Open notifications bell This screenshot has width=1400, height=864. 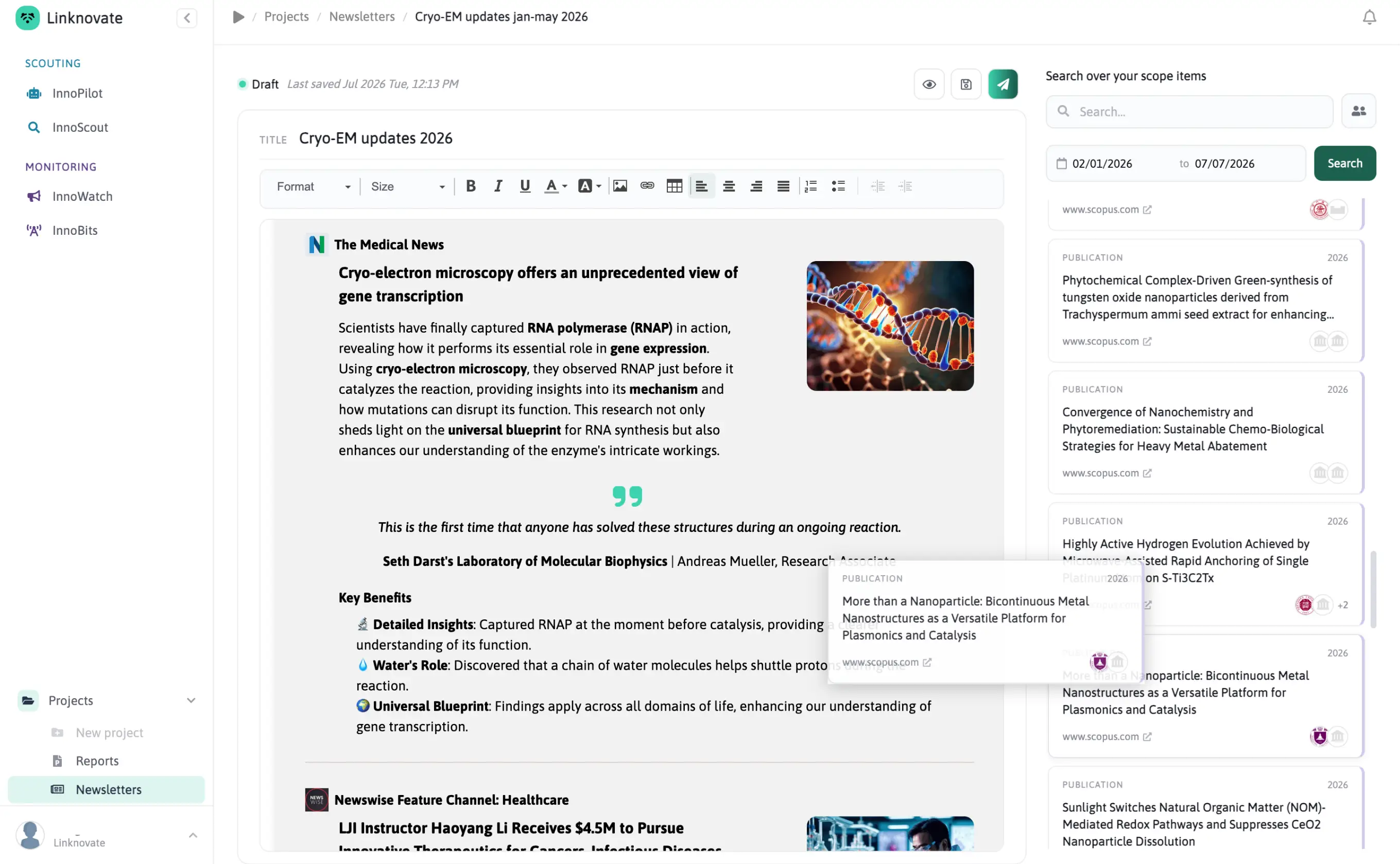tap(1369, 17)
